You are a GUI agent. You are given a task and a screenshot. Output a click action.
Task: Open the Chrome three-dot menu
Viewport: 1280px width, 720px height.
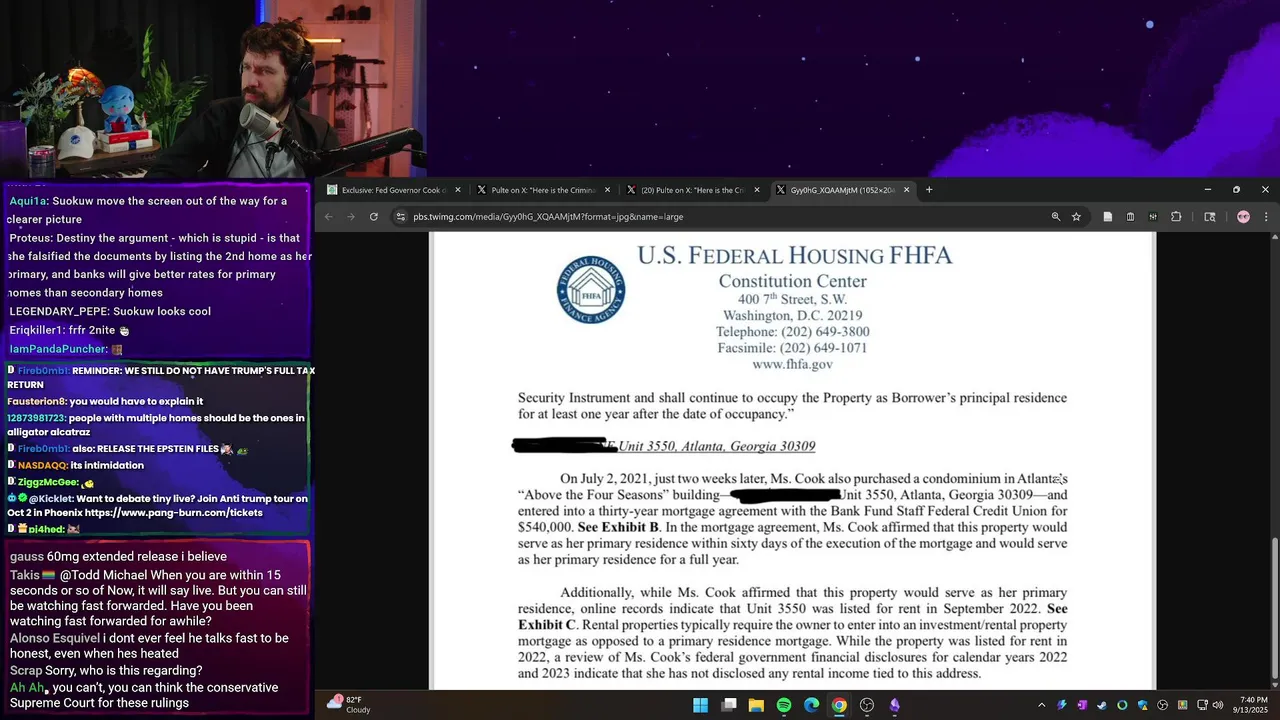point(1266,217)
